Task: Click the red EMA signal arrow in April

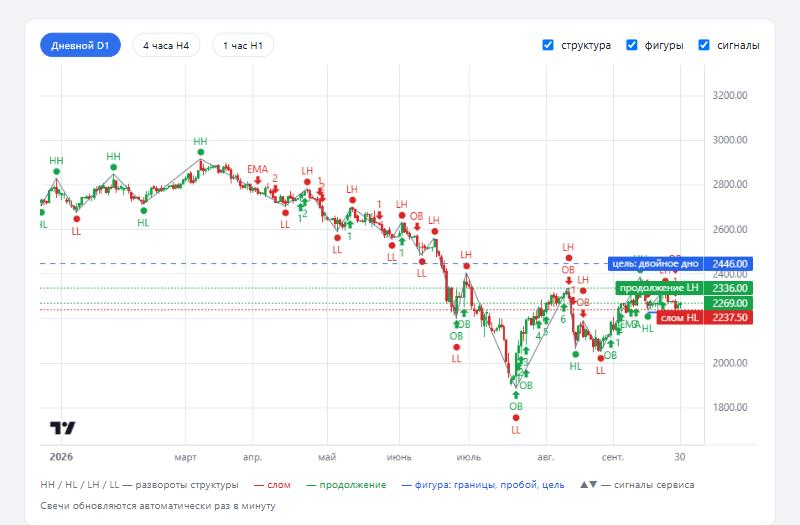Action: click(258, 180)
